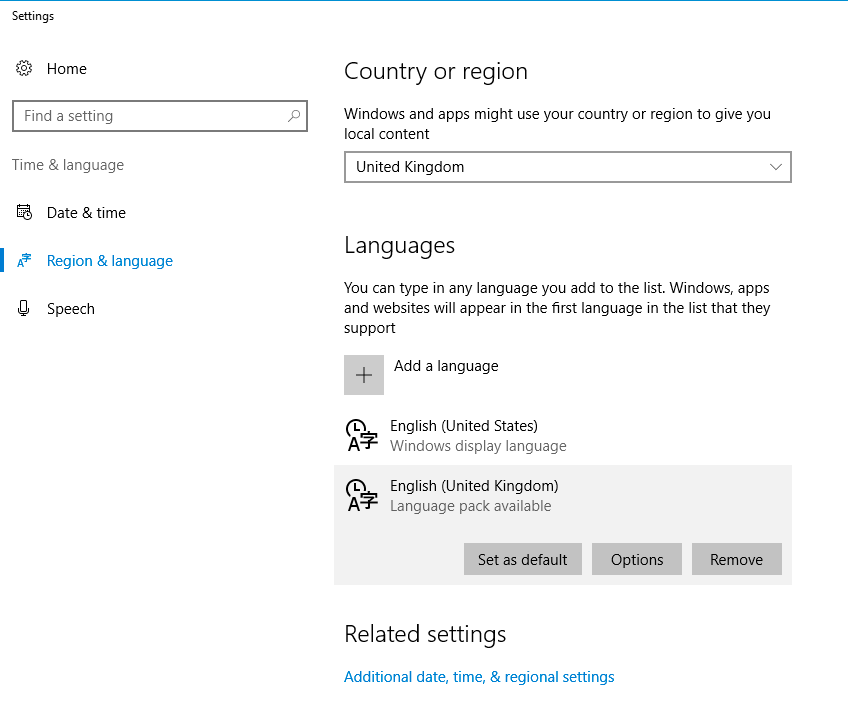
Task: Click the Languages heading
Action: 400,246
